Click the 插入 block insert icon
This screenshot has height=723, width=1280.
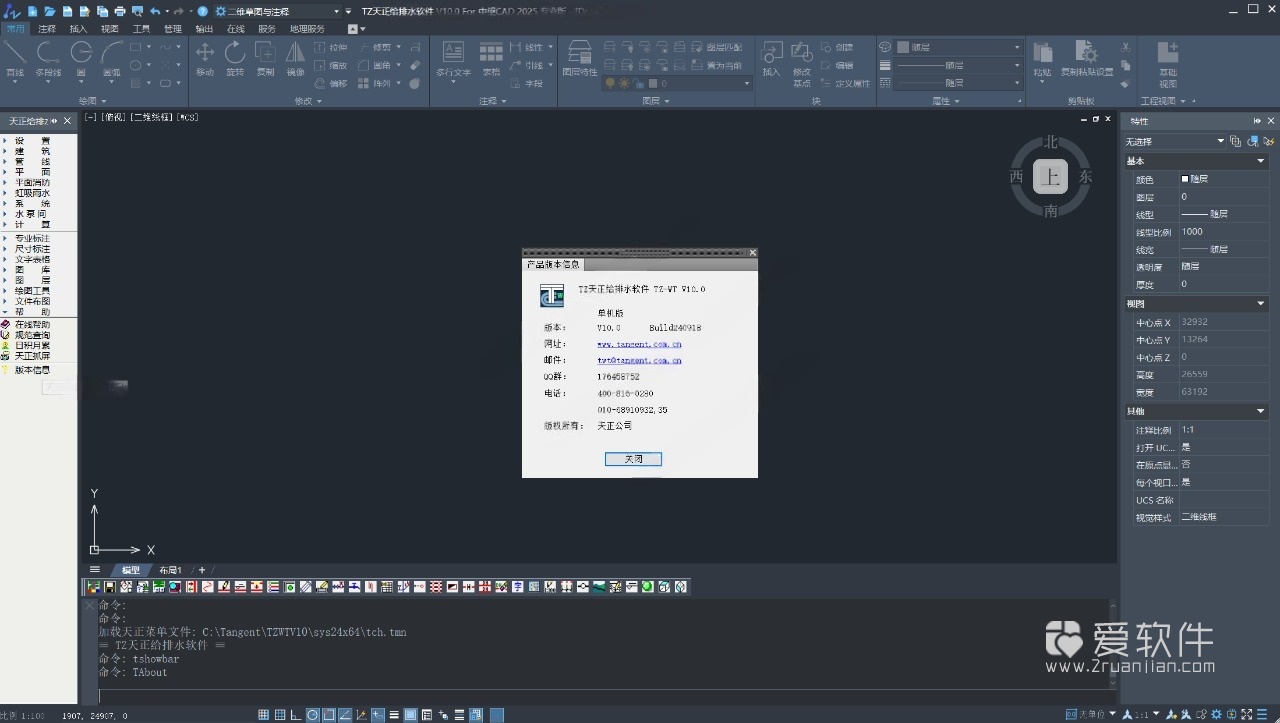[771, 59]
